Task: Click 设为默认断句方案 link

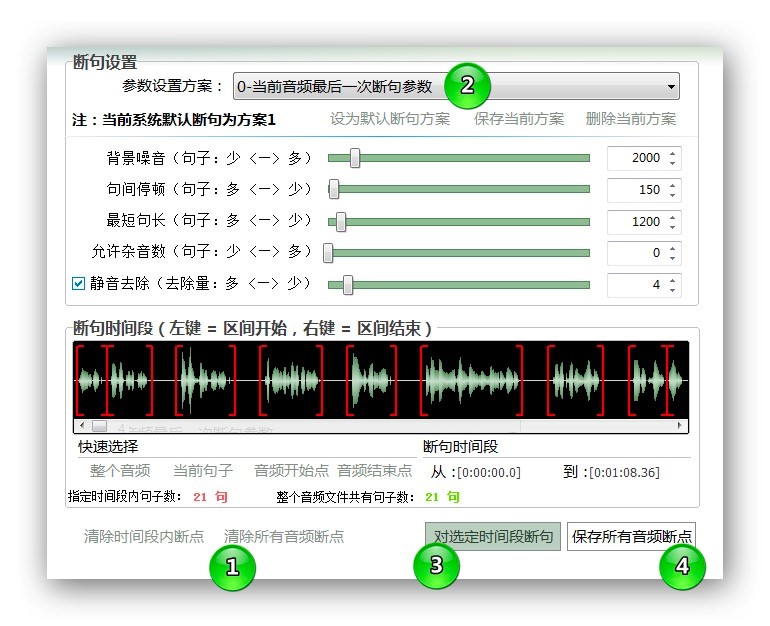Action: [390, 119]
